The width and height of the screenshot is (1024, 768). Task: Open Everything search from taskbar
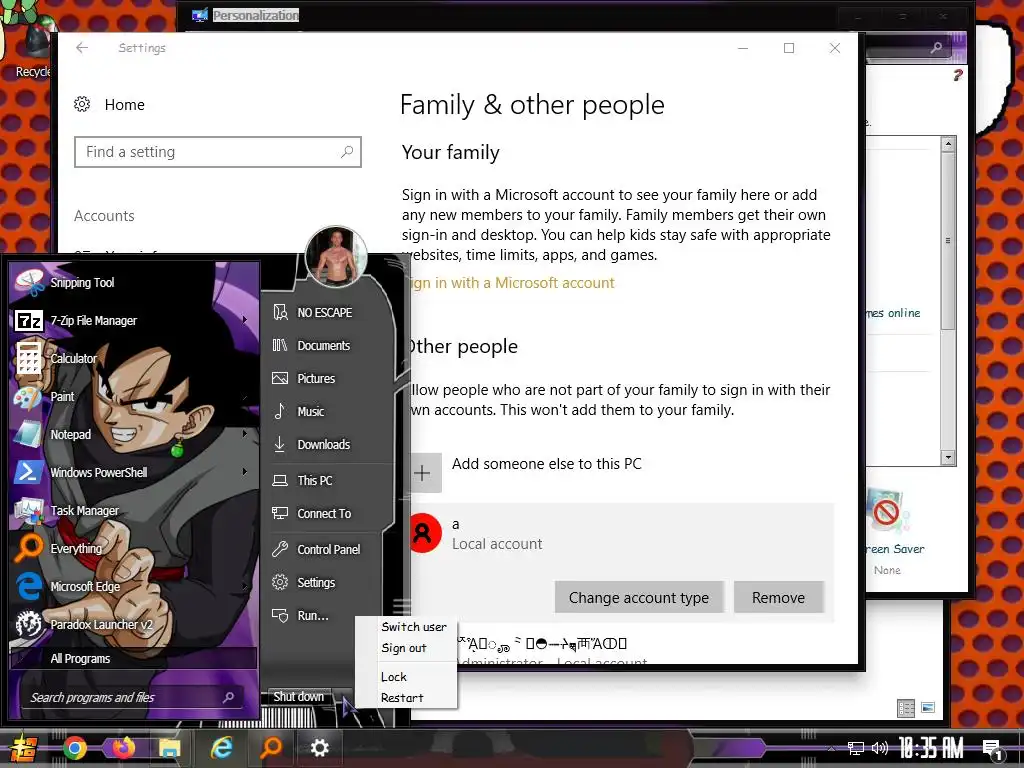pos(271,748)
